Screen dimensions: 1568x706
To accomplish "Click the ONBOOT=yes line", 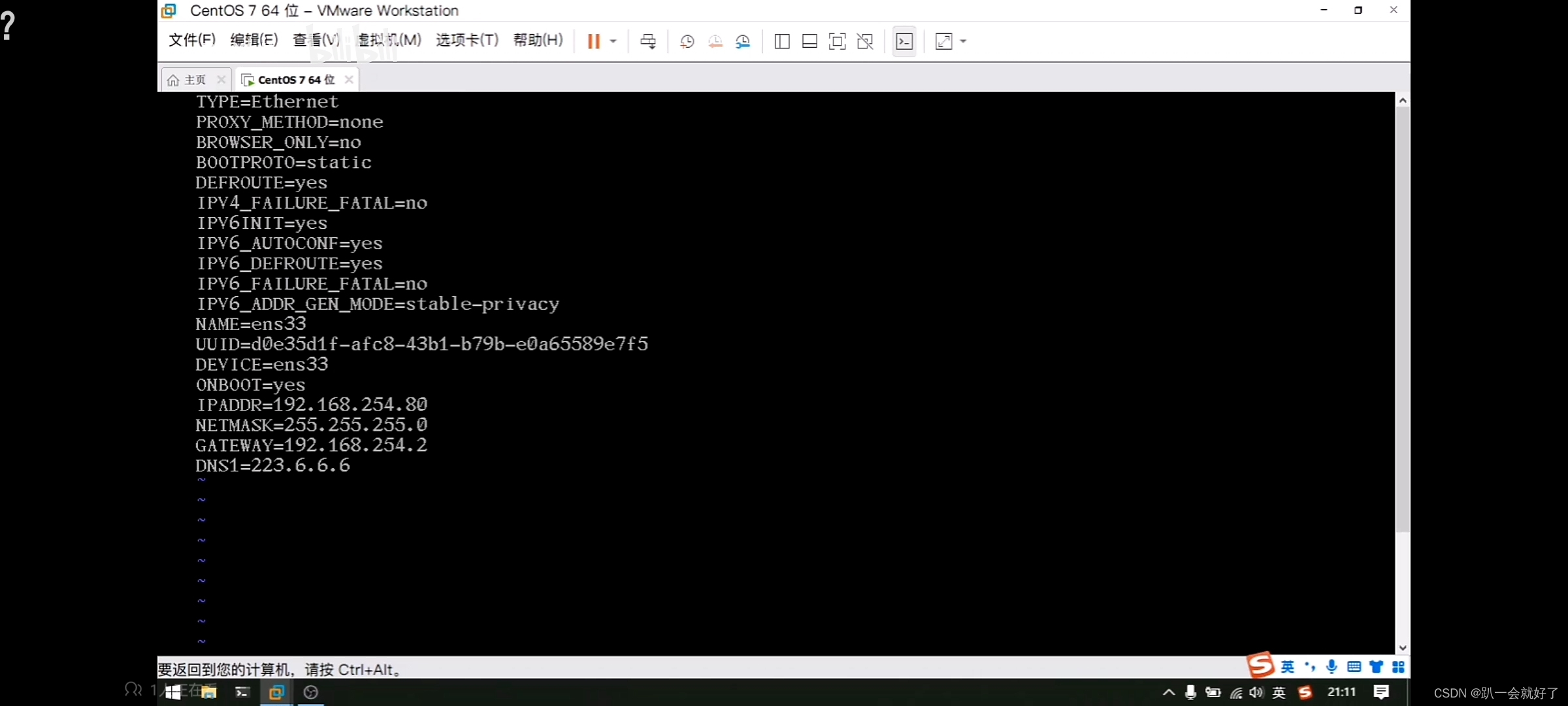I will (250, 385).
